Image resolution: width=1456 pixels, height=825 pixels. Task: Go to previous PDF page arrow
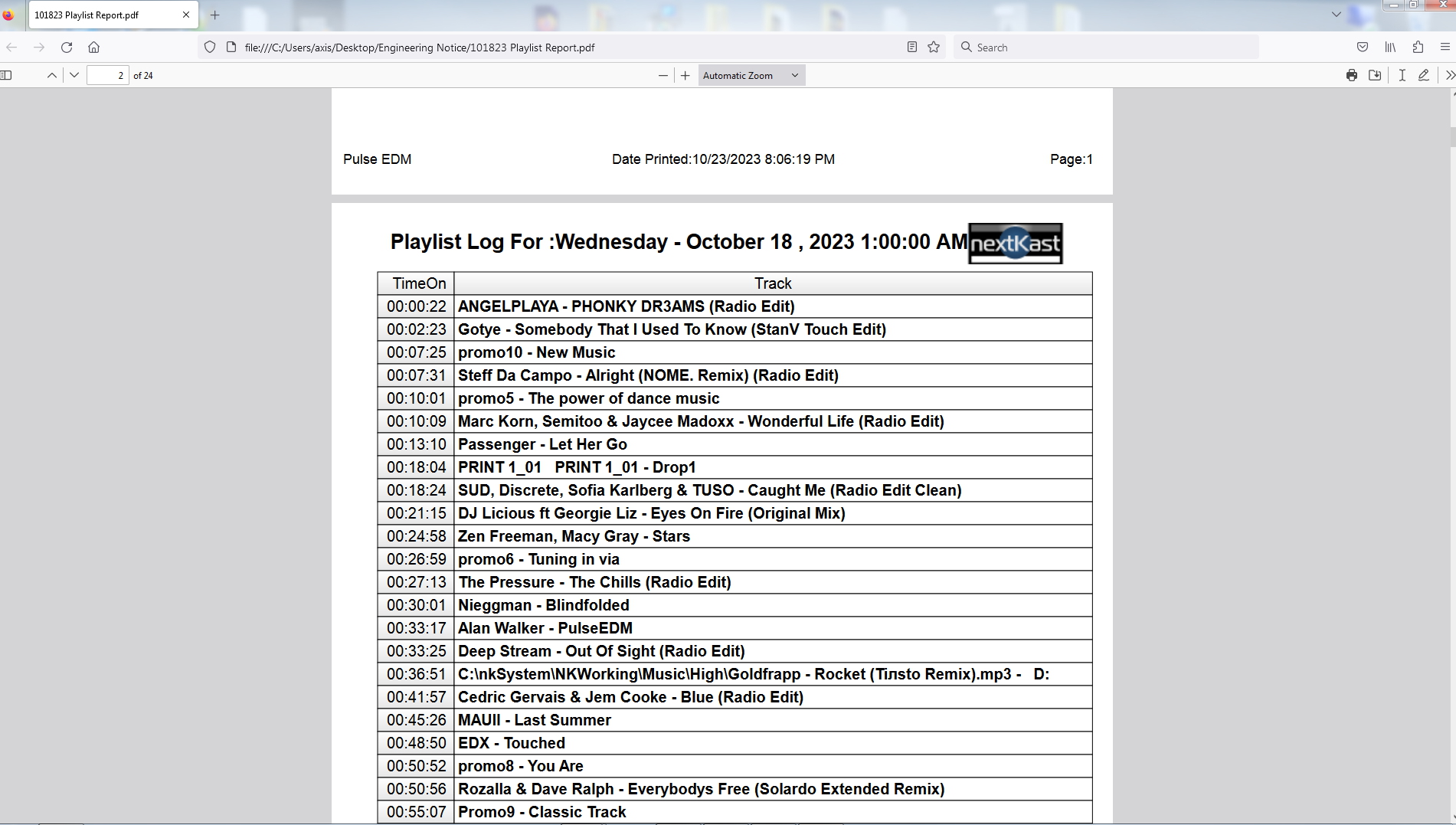click(51, 75)
